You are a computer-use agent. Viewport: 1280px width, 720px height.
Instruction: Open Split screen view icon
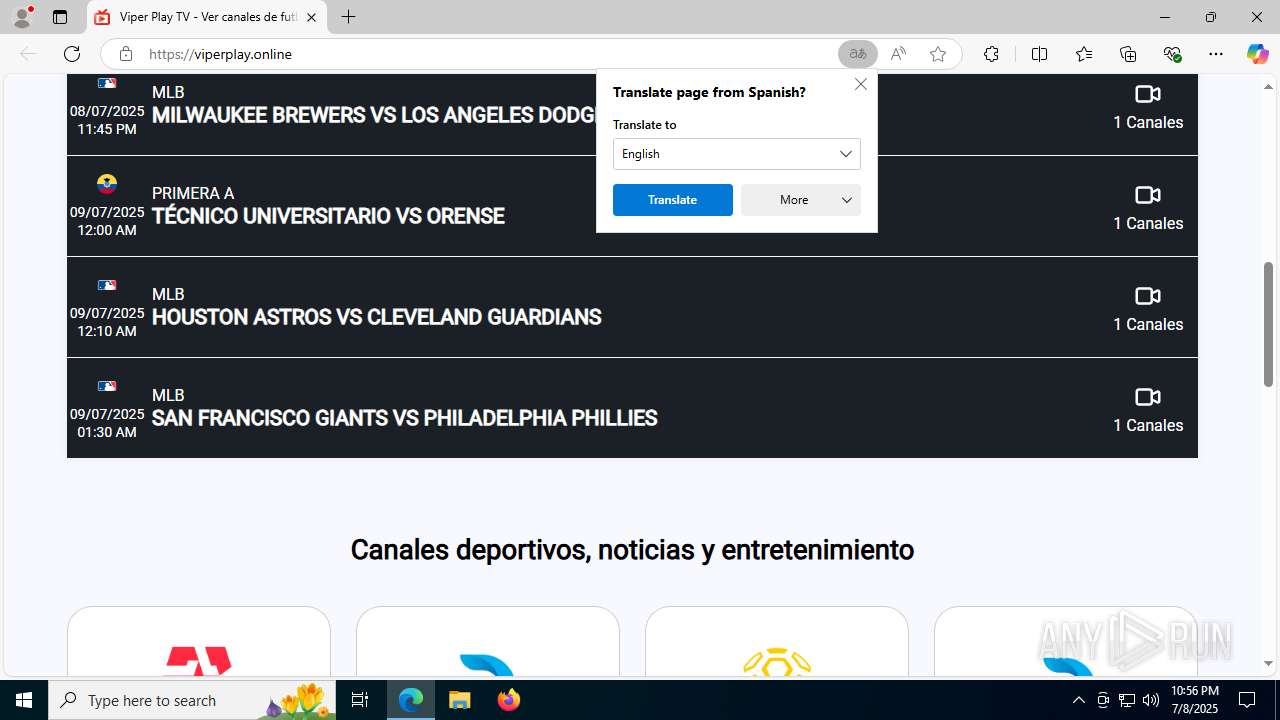(x=1039, y=54)
